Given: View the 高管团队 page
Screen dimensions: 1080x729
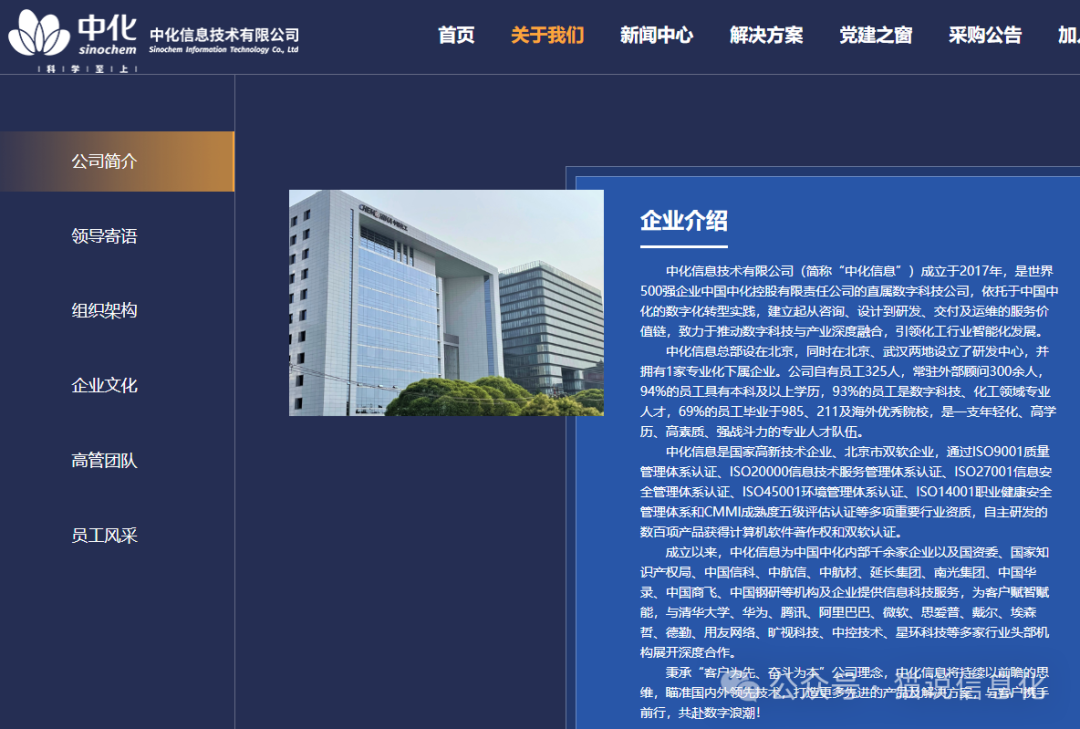Looking at the screenshot, I should [x=105, y=460].
